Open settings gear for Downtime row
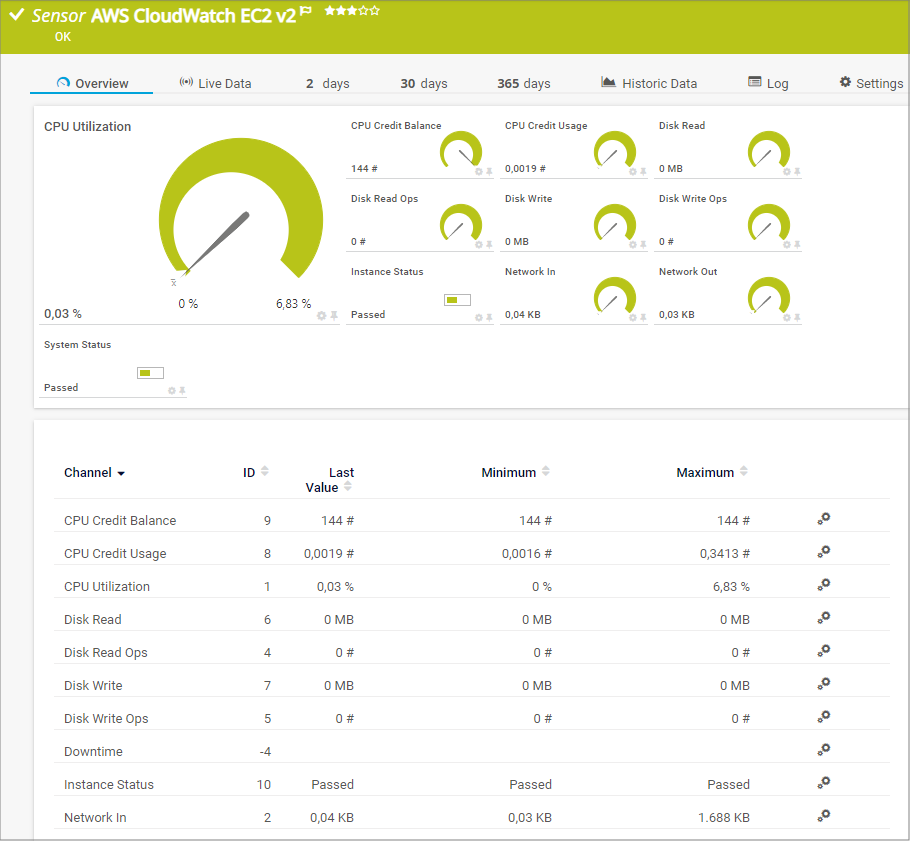Image resolution: width=910 pixels, height=841 pixels. click(x=824, y=750)
